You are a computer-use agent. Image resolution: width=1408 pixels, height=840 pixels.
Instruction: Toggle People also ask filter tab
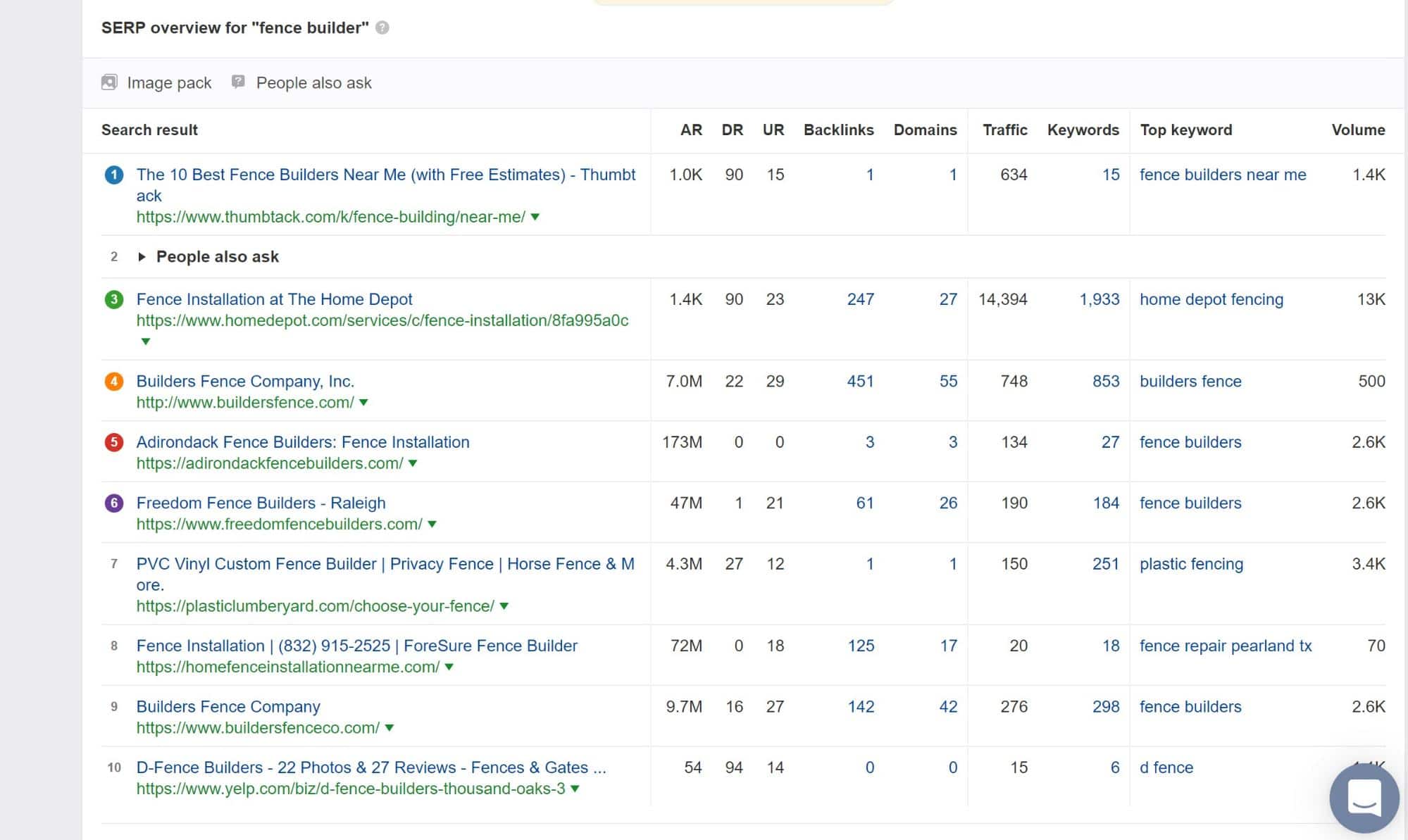click(302, 82)
